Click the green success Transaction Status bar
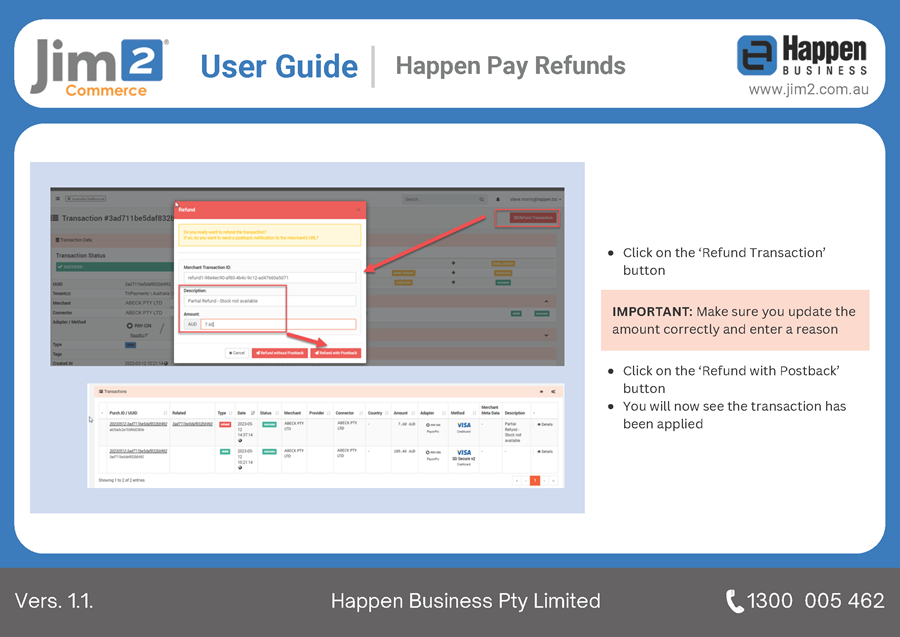This screenshot has height=637, width=900. pos(114,267)
